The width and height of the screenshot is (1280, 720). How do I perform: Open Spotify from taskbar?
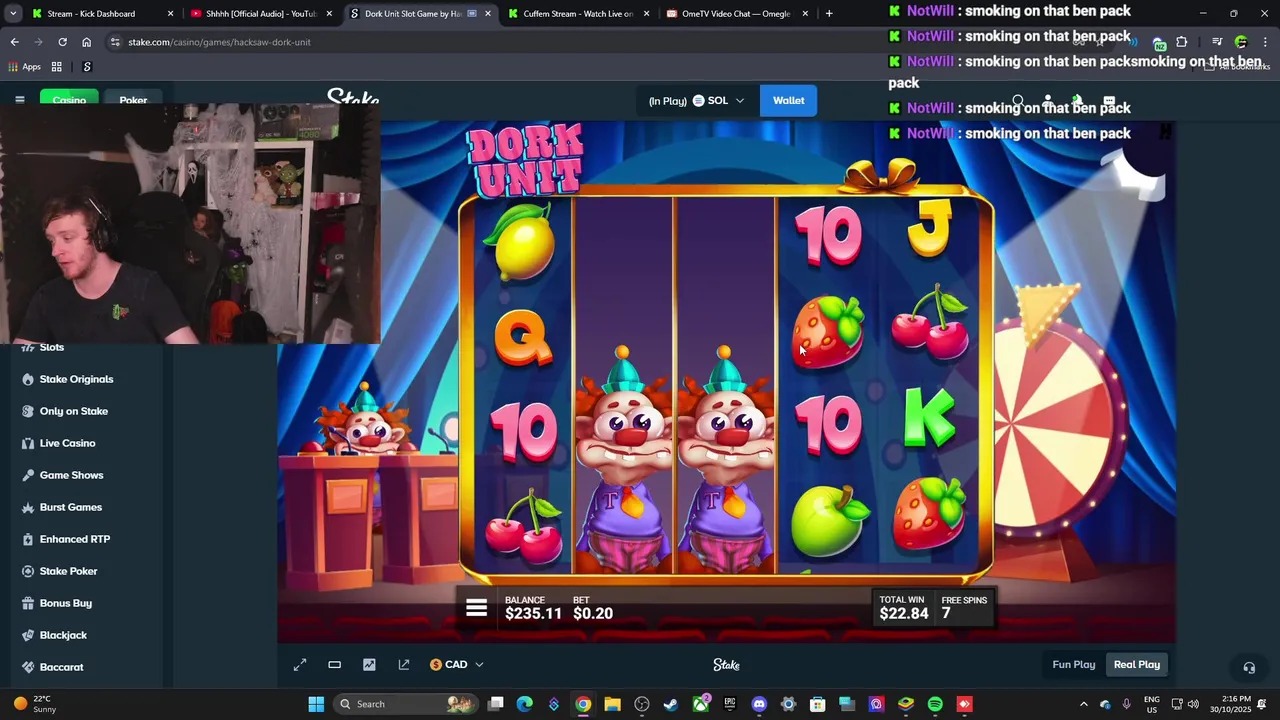(935, 704)
